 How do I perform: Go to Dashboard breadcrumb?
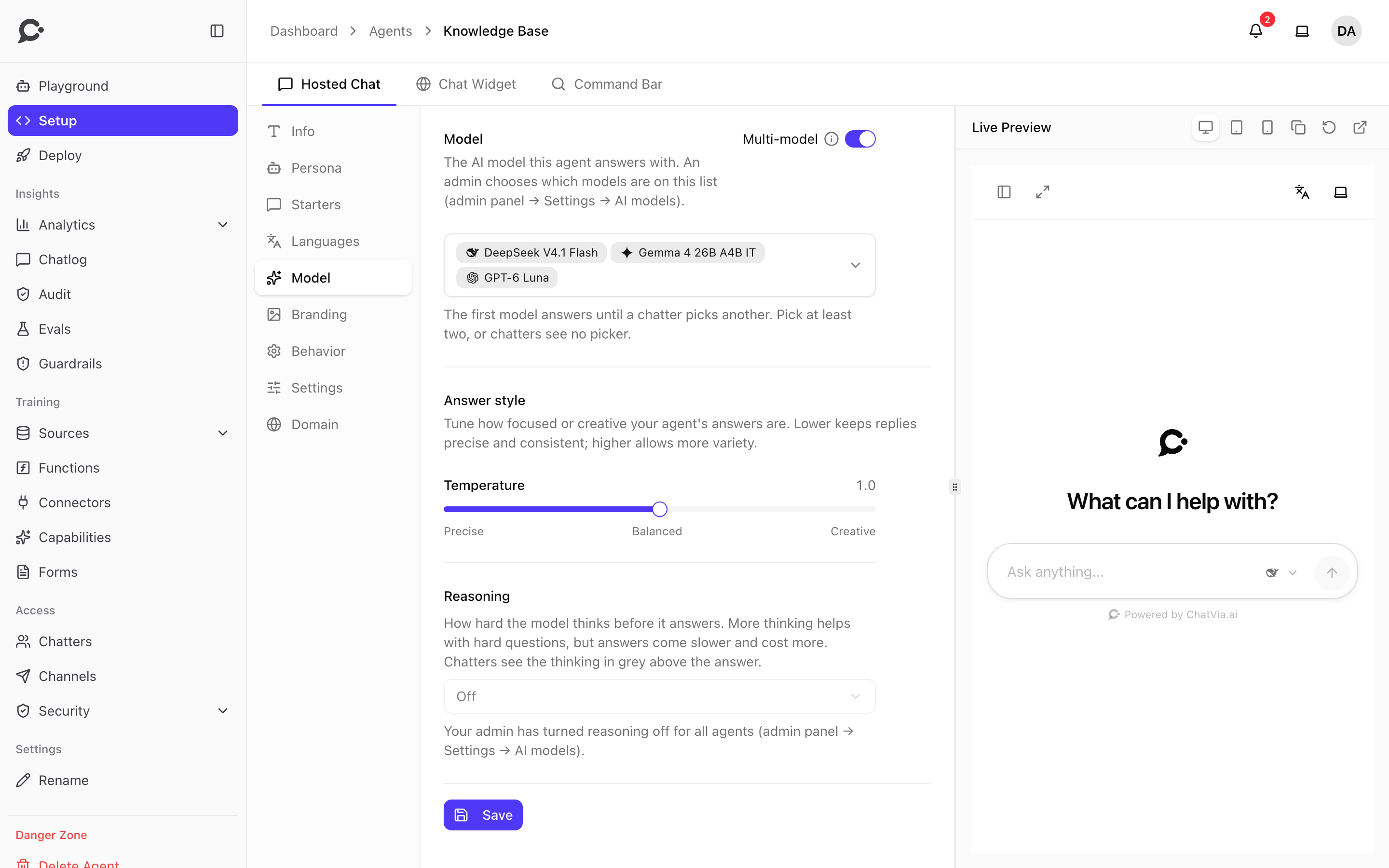pos(304,31)
